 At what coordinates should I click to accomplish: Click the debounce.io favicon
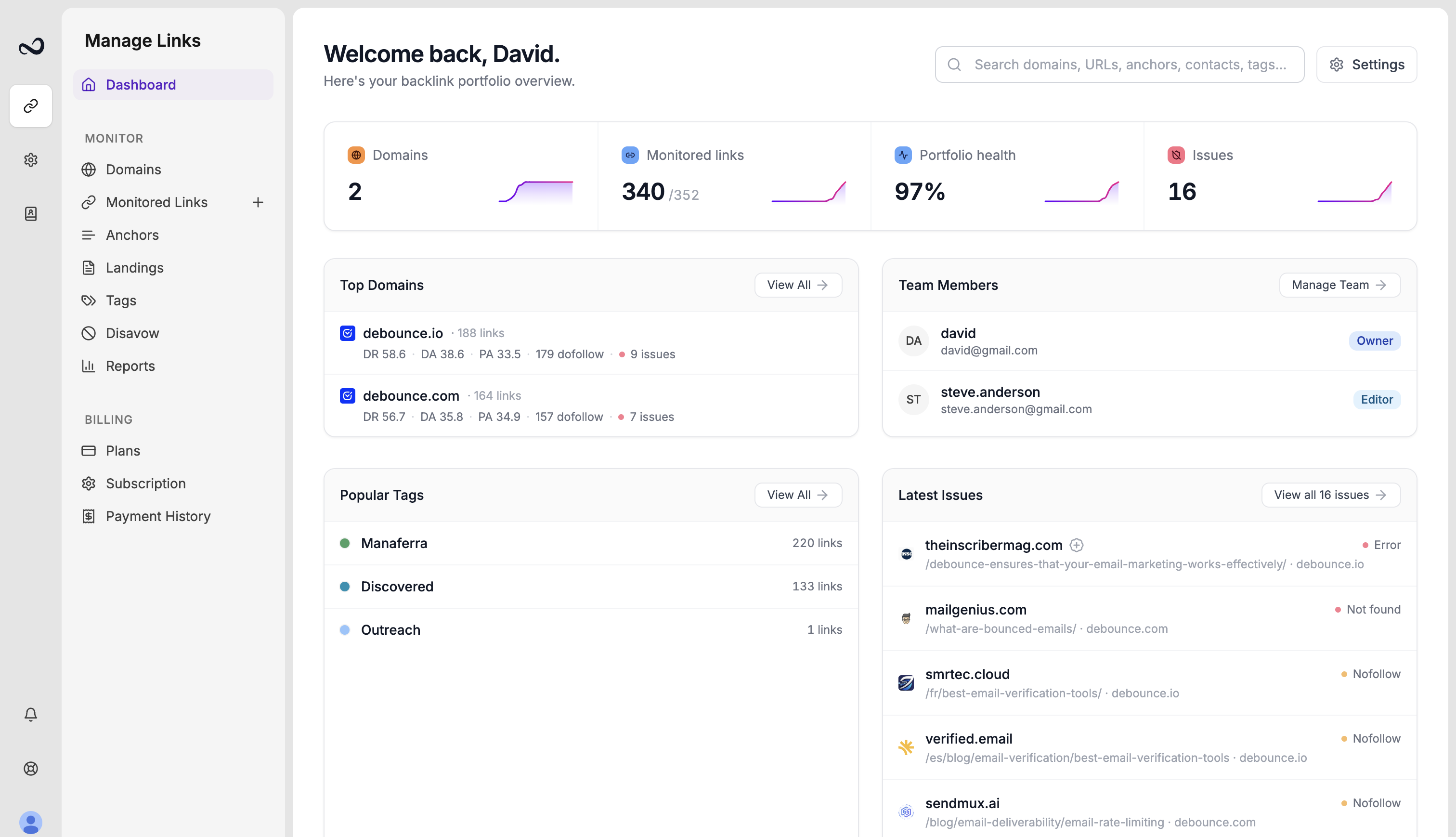click(x=348, y=333)
